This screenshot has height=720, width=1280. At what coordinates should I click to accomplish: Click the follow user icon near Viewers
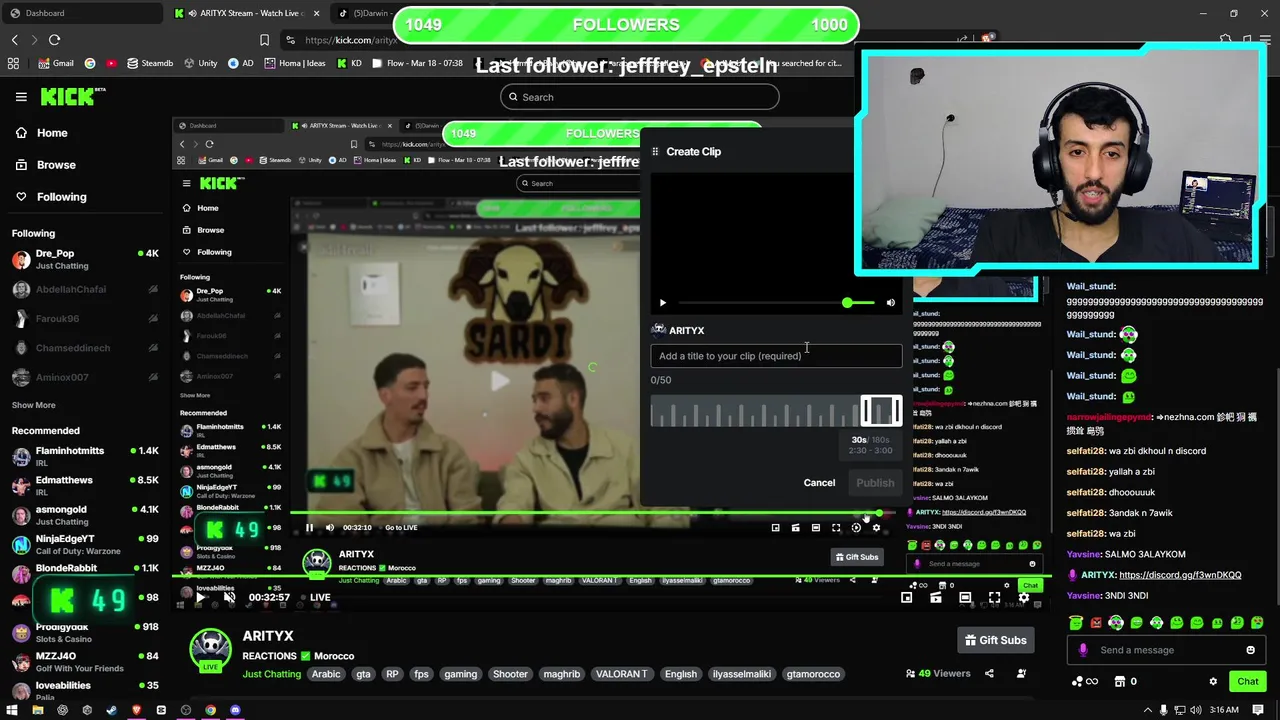(1021, 674)
